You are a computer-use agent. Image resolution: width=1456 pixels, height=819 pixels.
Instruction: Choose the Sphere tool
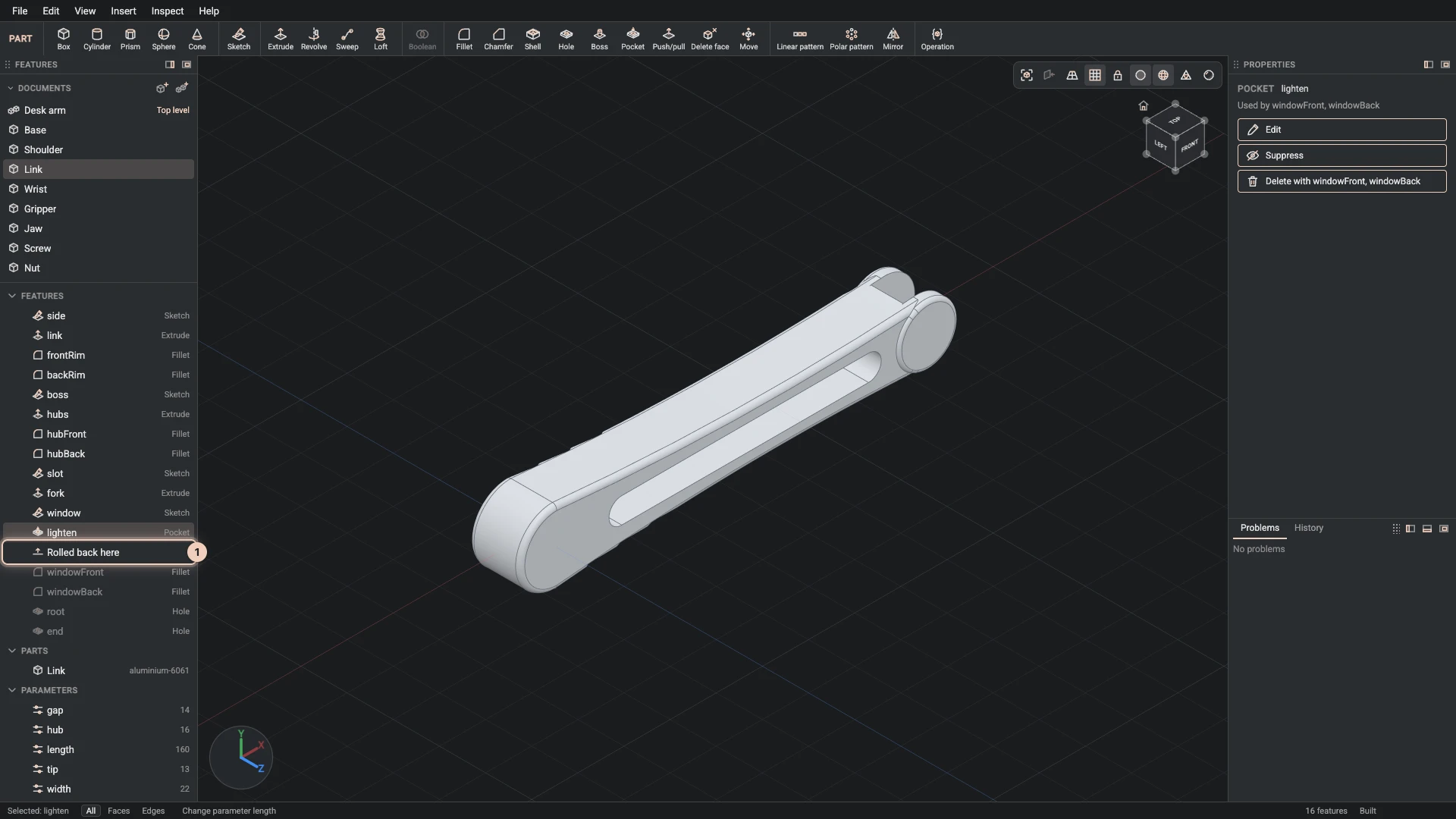pyautogui.click(x=164, y=39)
